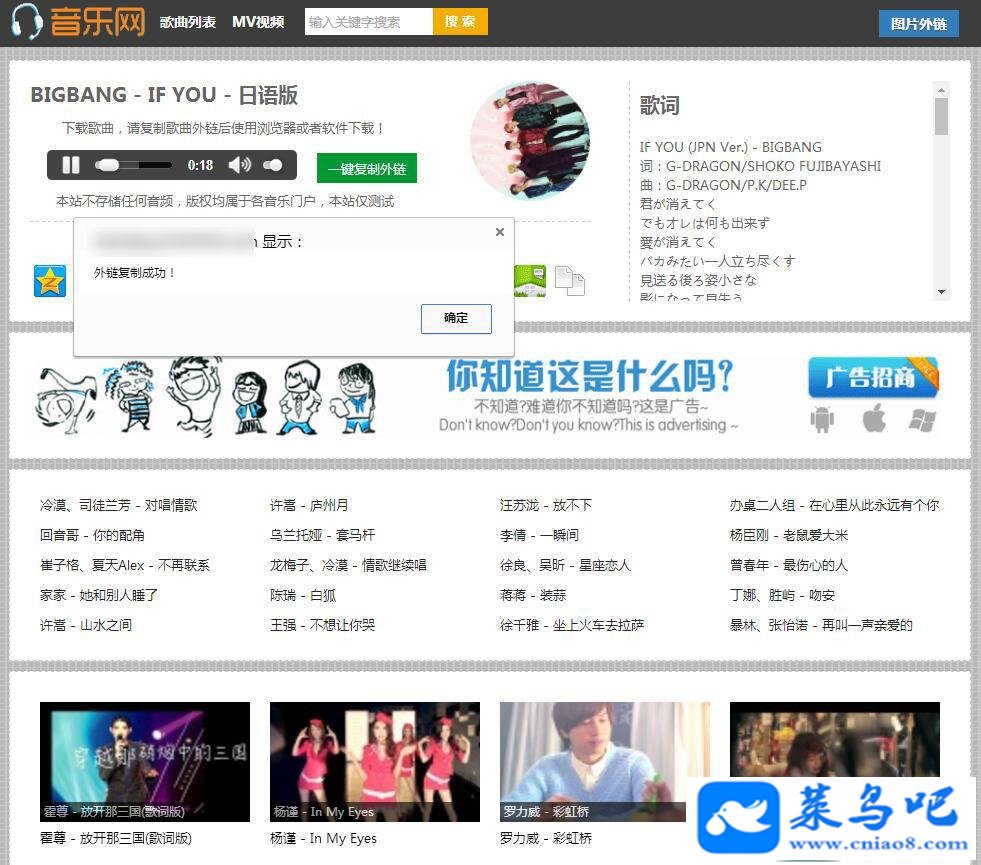
Task: Mute the audio speaker icon
Action: click(240, 165)
